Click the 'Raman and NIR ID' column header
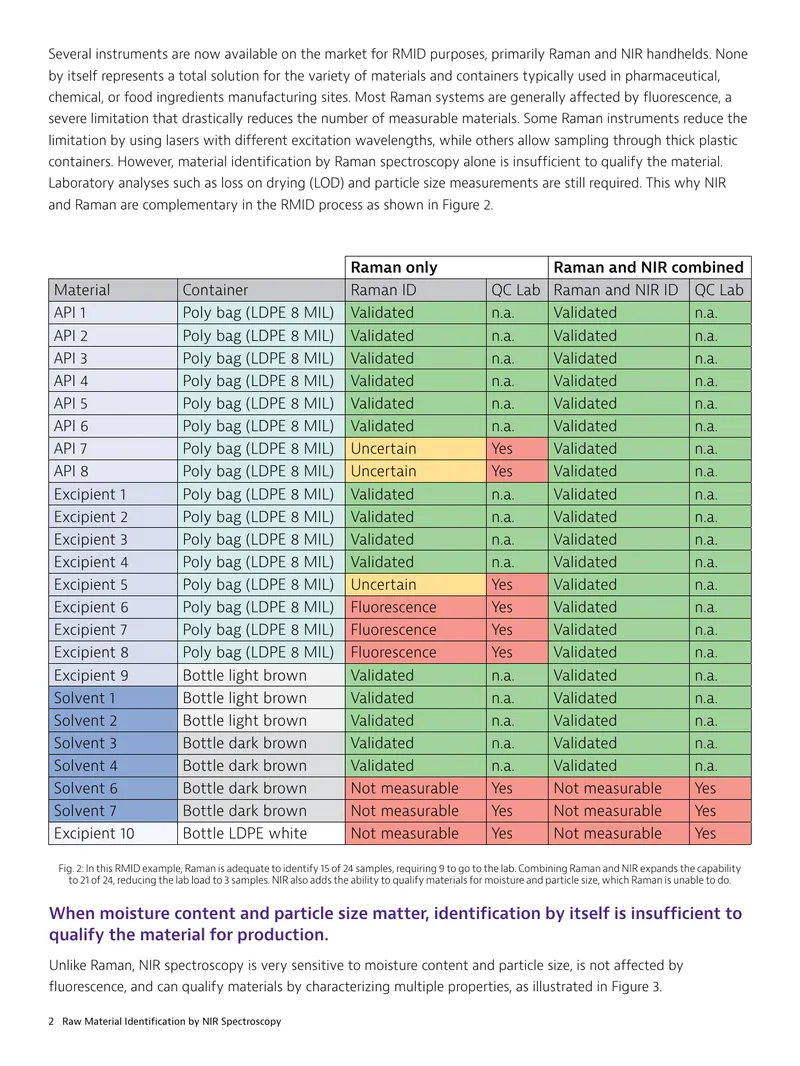Image resolution: width=800 pixels, height=1066 pixels. 619,290
